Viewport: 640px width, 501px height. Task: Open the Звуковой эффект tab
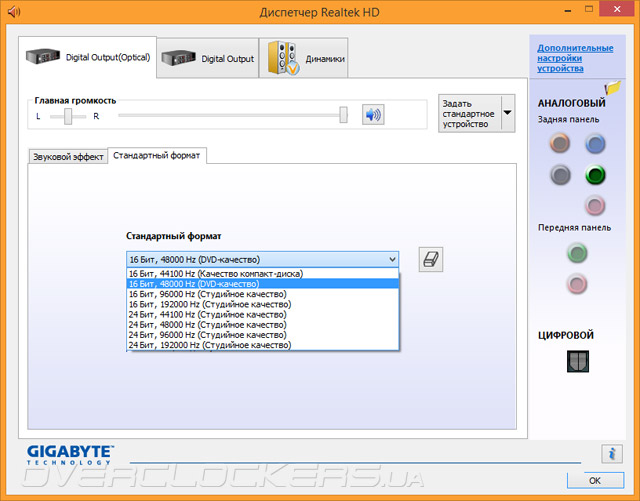[68, 157]
